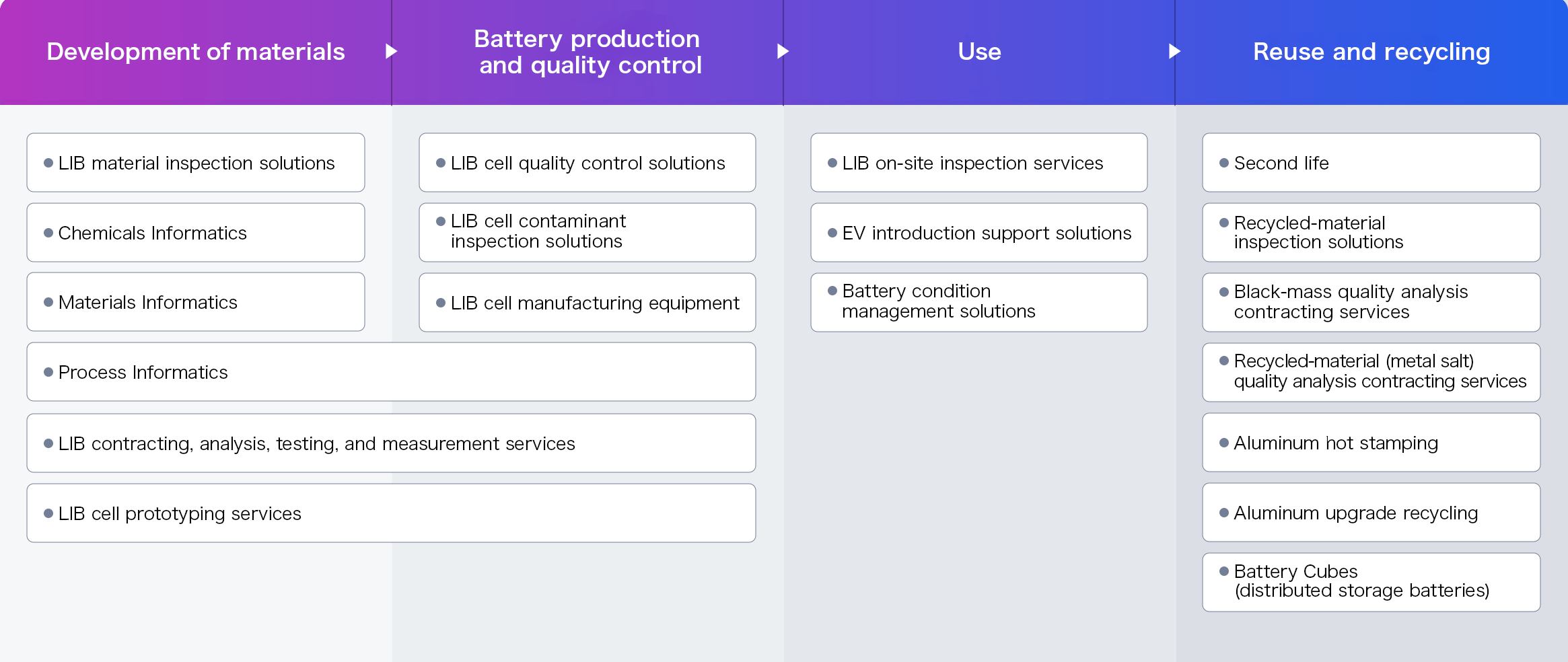Click EV introduction support solutions
The image size is (1568, 662).
click(979, 233)
